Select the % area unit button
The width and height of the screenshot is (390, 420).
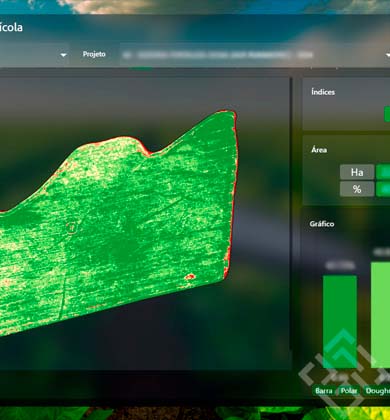click(357, 189)
